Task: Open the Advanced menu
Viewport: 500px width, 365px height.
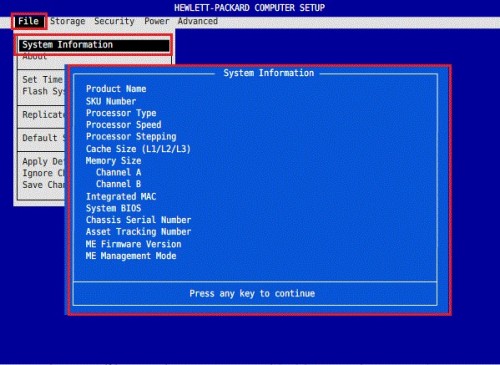Action: coord(198,21)
